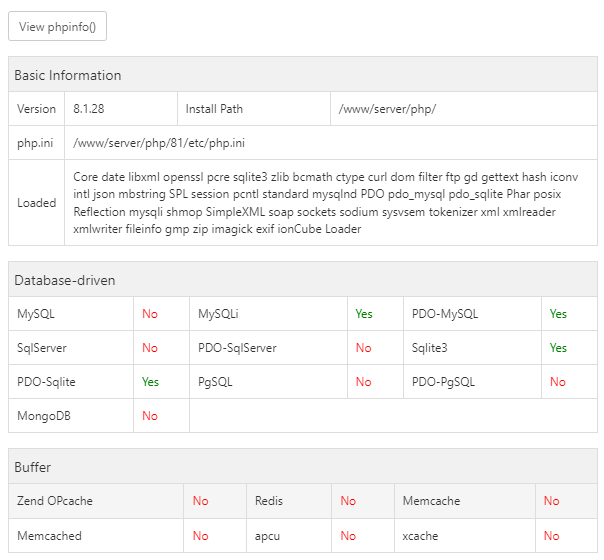This screenshot has width=604, height=560.
Task: Click the Yes status next to Sqlite3
Action: pyautogui.click(x=558, y=348)
